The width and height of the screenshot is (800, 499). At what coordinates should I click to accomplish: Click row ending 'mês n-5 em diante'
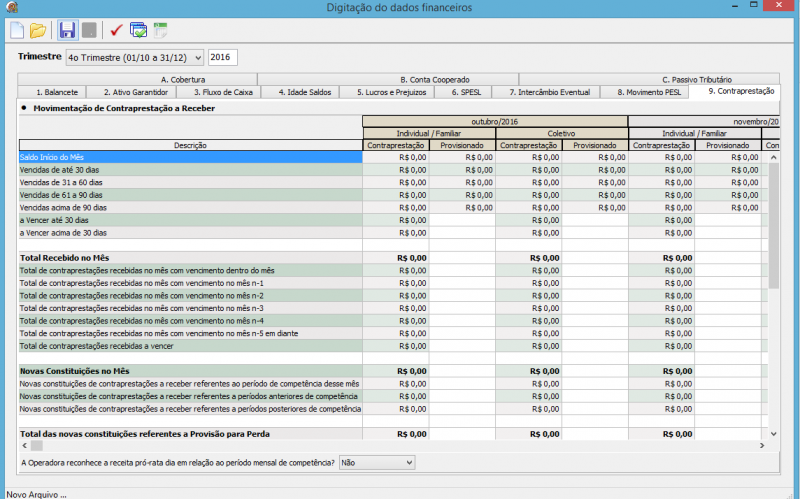191,333
